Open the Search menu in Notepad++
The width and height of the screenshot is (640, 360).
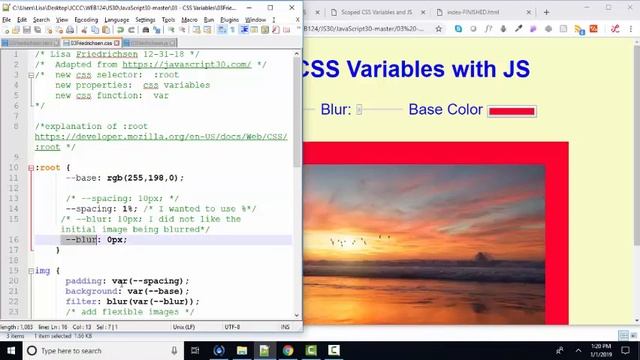coord(41,20)
